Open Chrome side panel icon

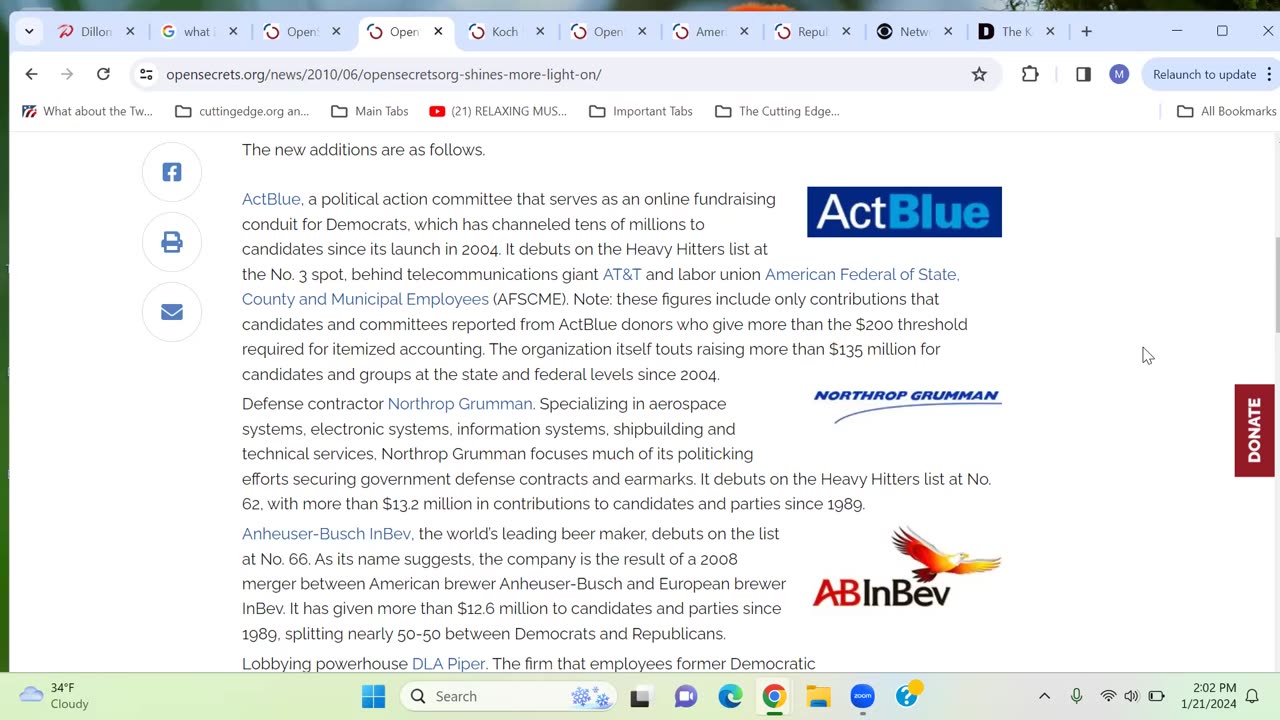point(1083,74)
